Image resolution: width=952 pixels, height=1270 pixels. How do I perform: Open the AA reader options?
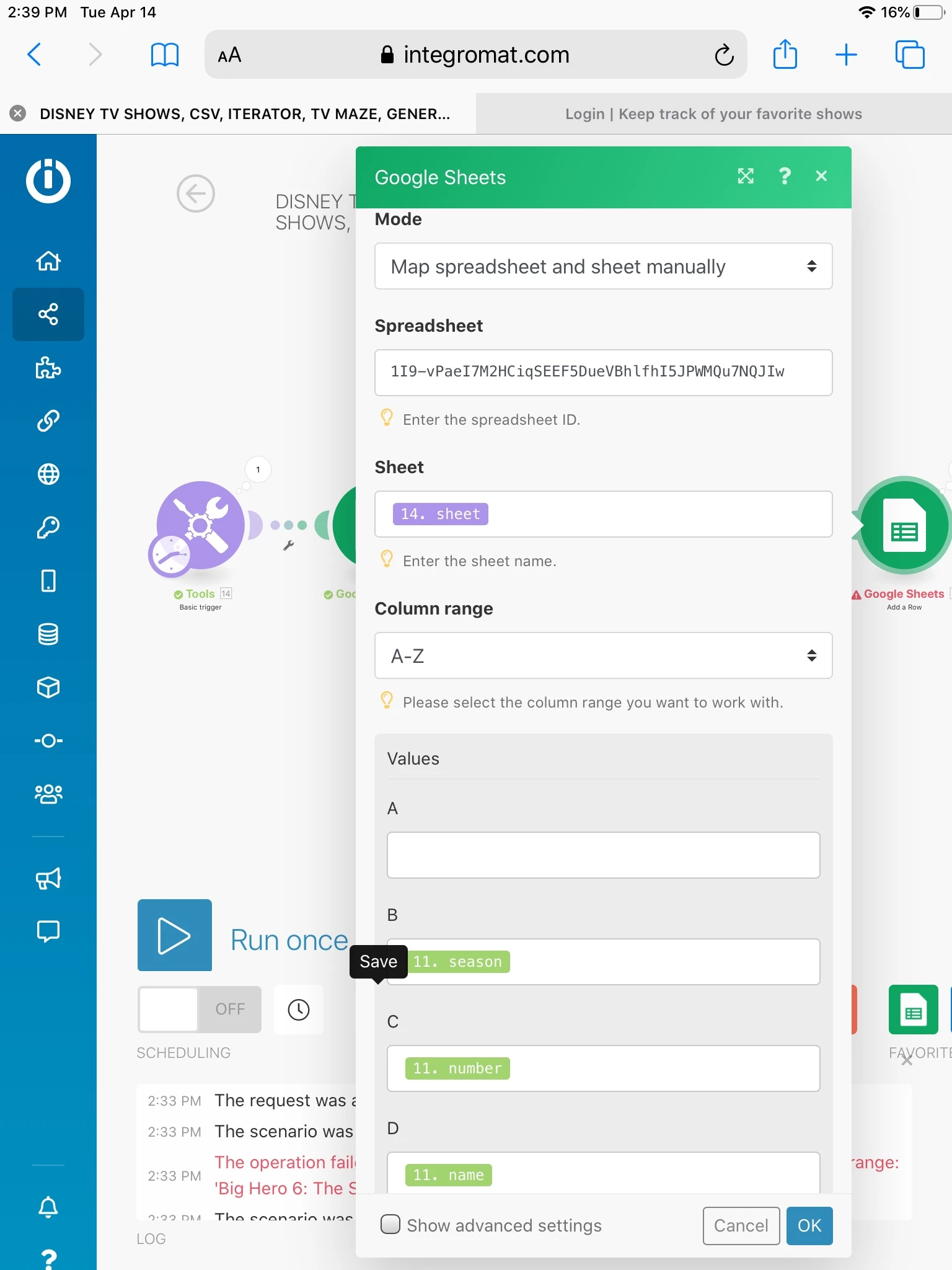tap(229, 55)
